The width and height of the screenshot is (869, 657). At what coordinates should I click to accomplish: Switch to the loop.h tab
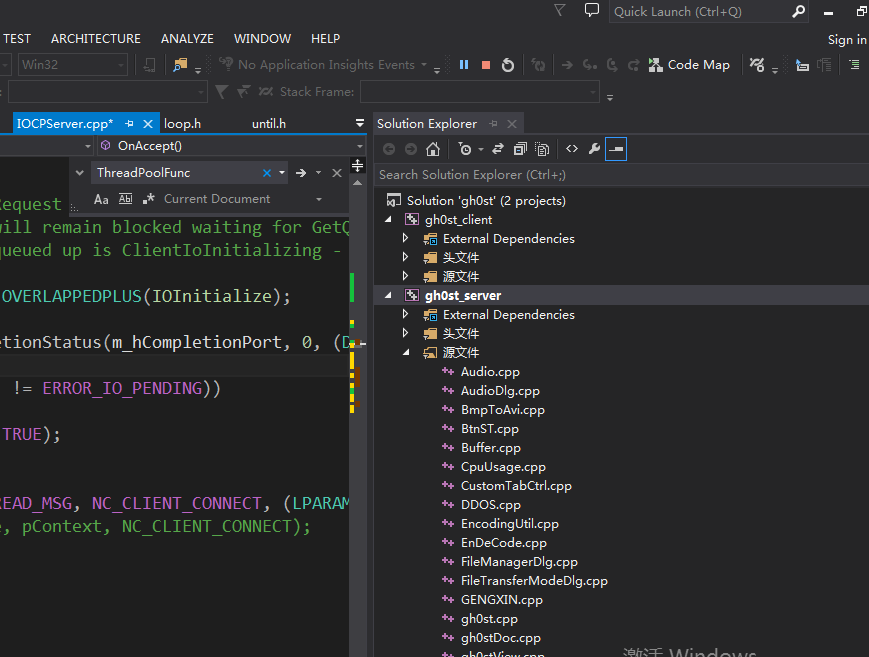coord(183,124)
